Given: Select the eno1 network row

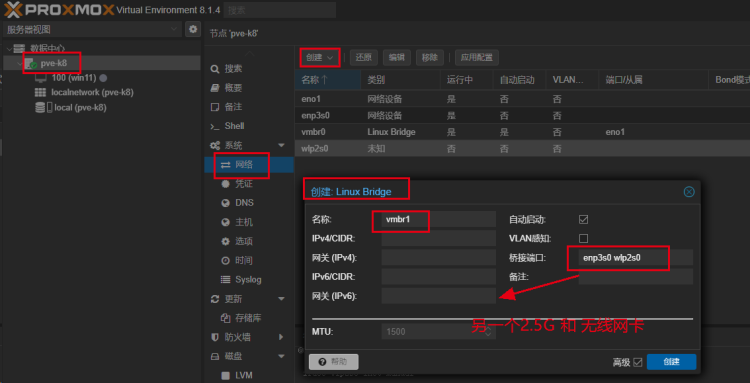Looking at the screenshot, I should [x=522, y=99].
